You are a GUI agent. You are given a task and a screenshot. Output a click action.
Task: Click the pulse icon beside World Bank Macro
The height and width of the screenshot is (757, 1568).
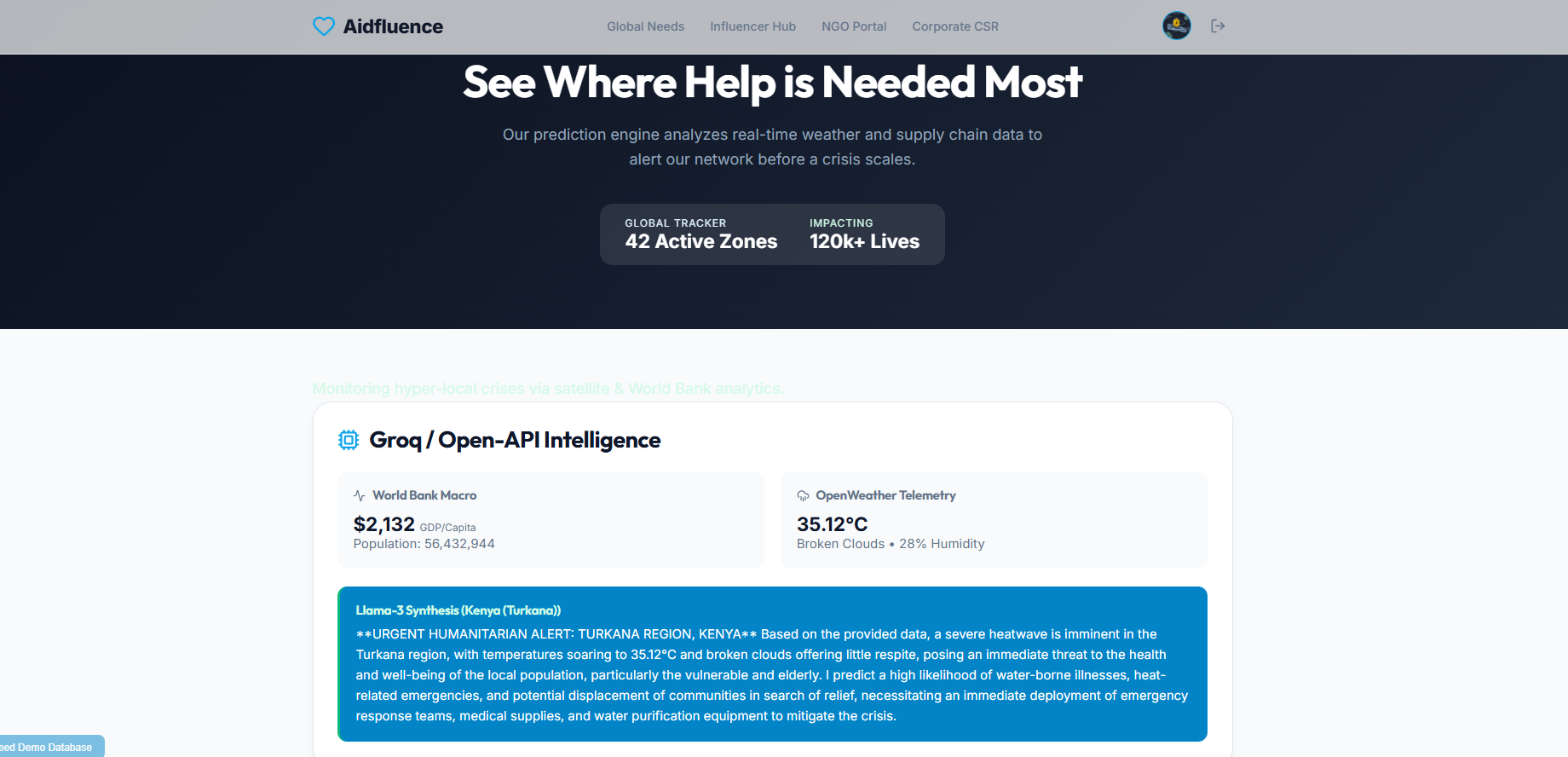(360, 495)
